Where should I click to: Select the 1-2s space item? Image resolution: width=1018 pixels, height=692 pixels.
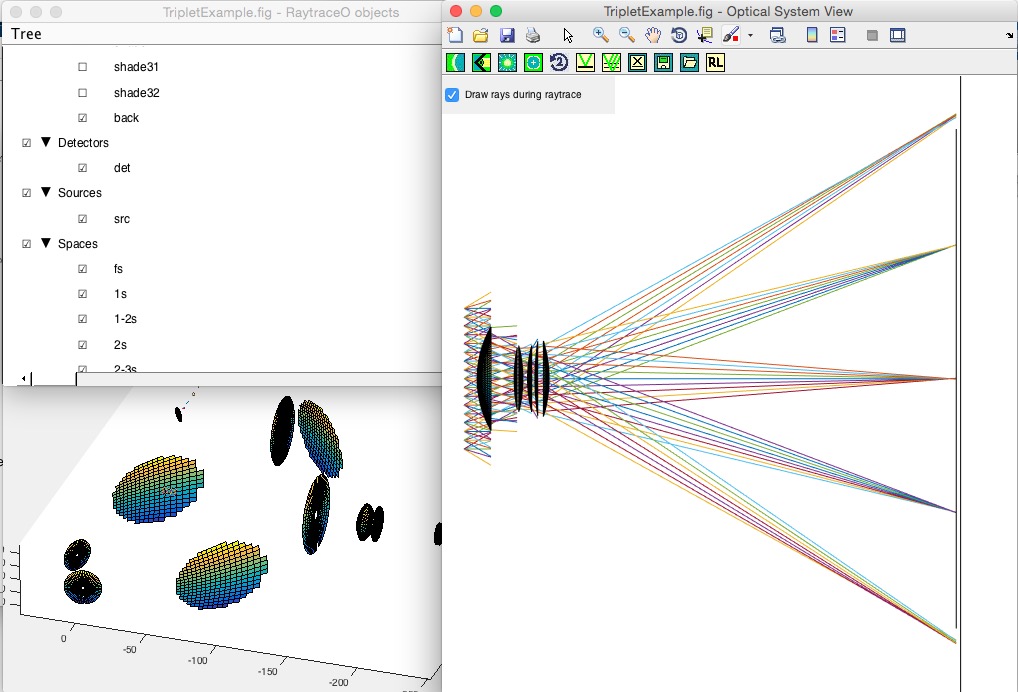click(125, 319)
